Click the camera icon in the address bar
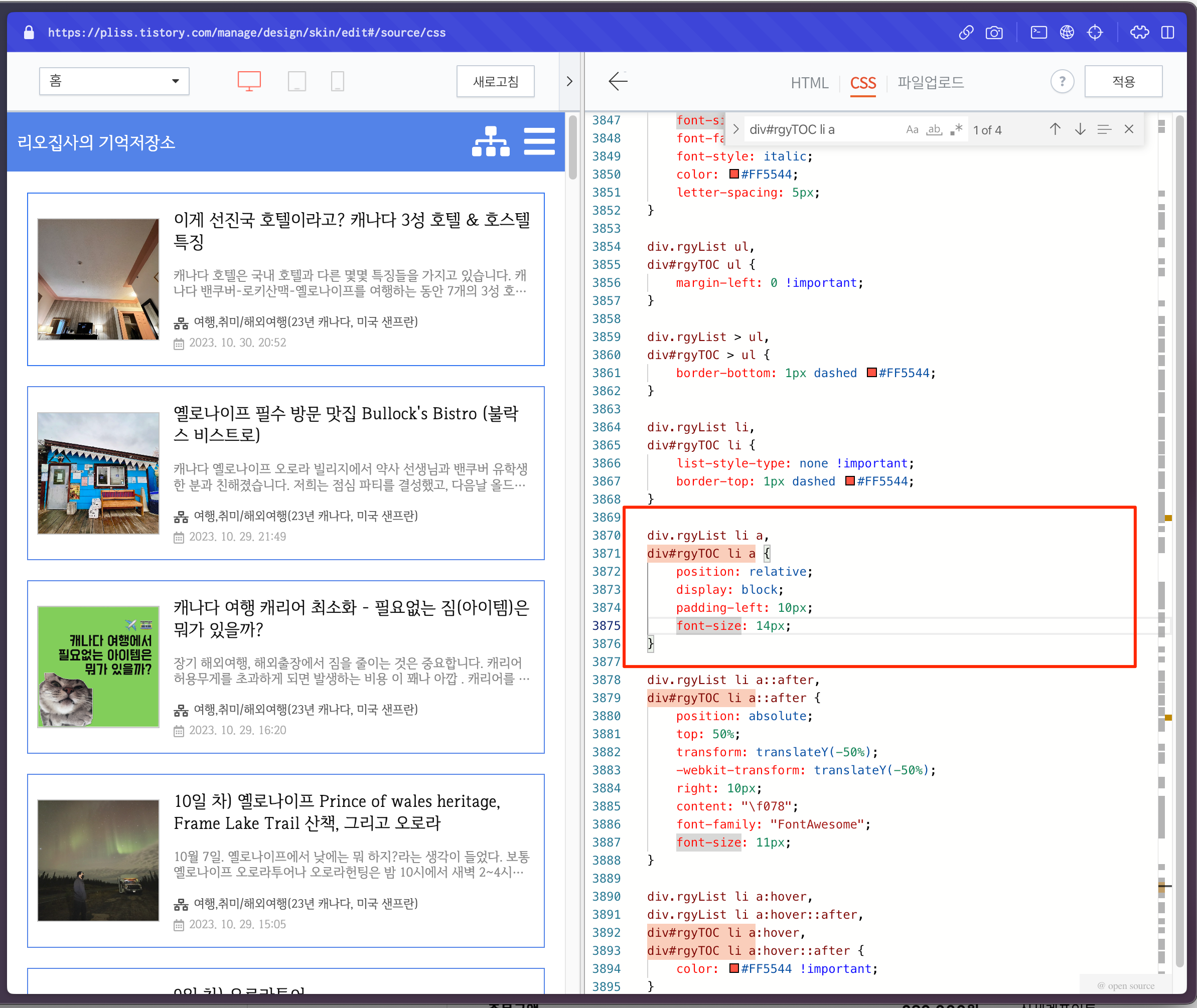Screen dimensions: 1197x1008 point(994,32)
